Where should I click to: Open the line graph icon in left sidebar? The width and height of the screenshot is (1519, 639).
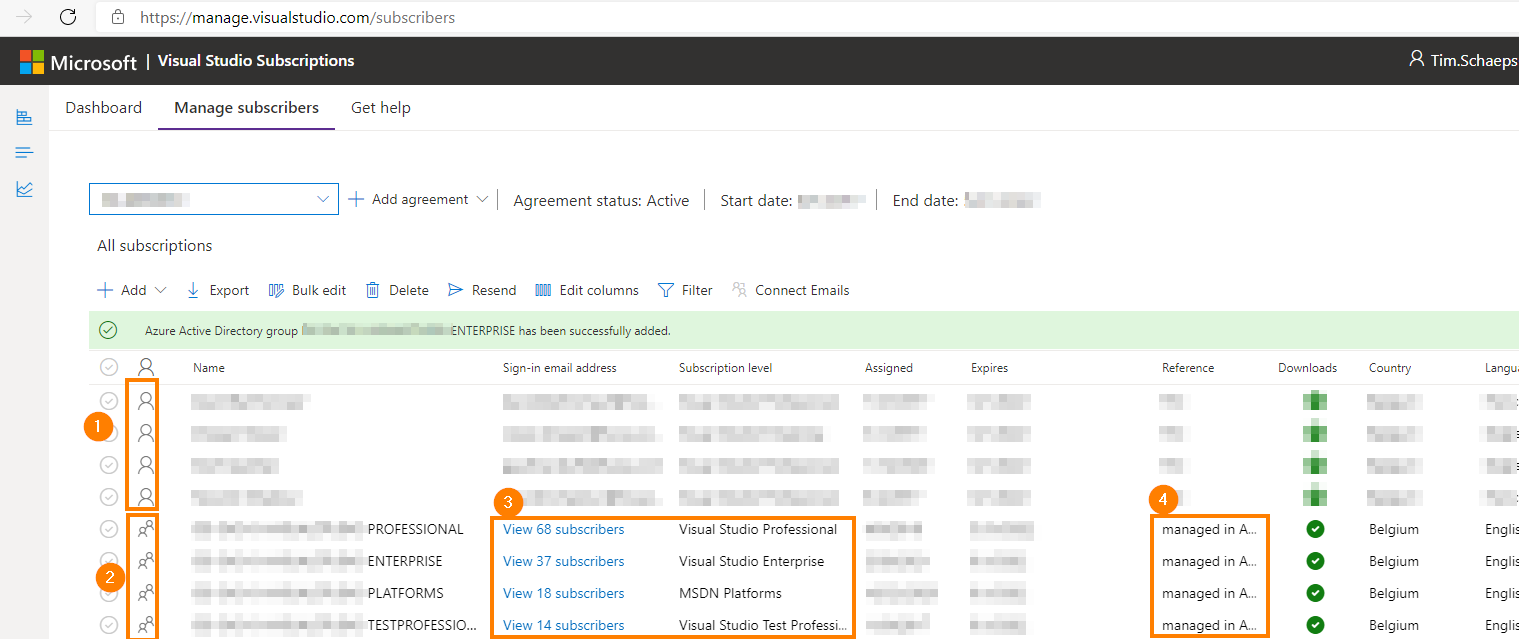tap(24, 189)
